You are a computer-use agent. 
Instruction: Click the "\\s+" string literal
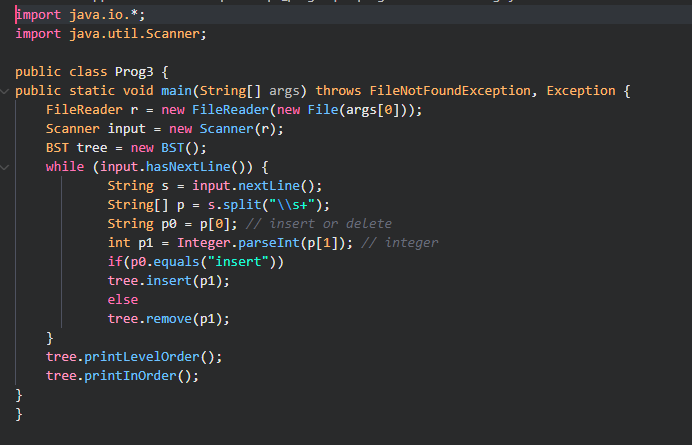click(x=292, y=204)
